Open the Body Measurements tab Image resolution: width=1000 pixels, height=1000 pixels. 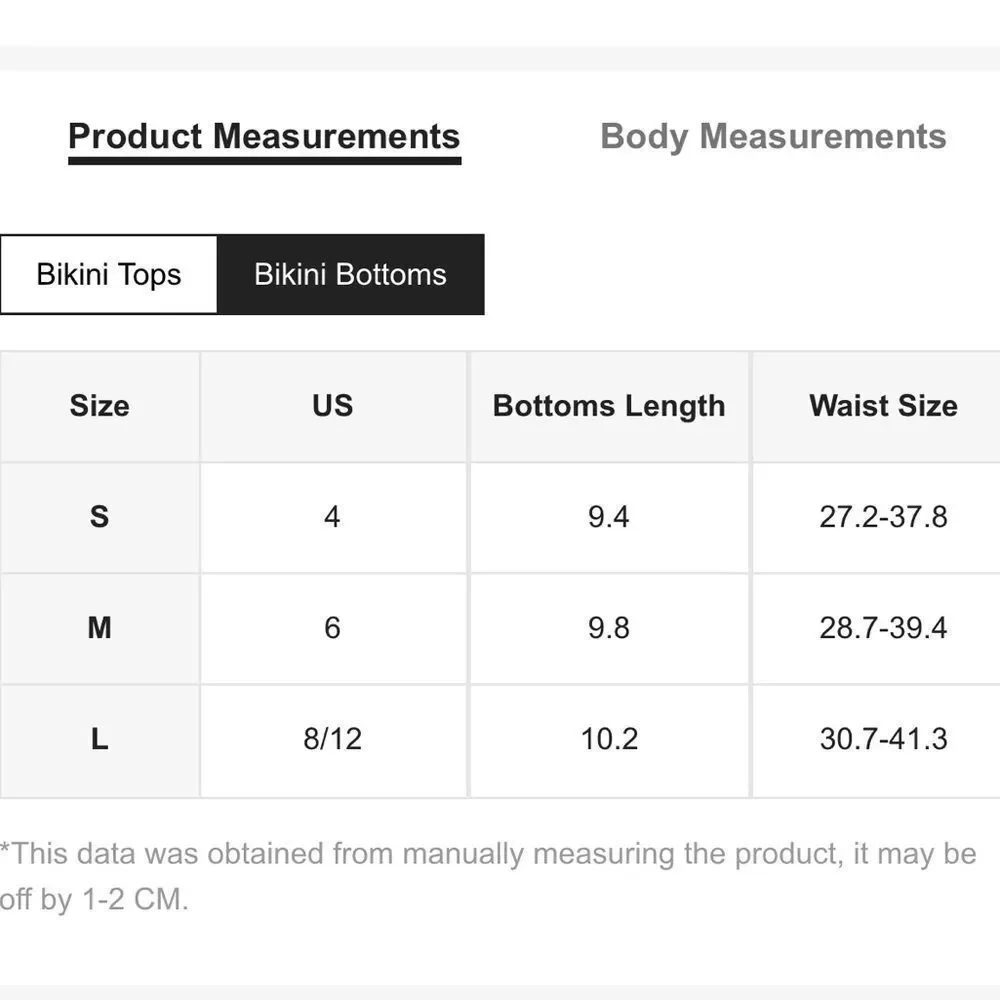tap(773, 136)
